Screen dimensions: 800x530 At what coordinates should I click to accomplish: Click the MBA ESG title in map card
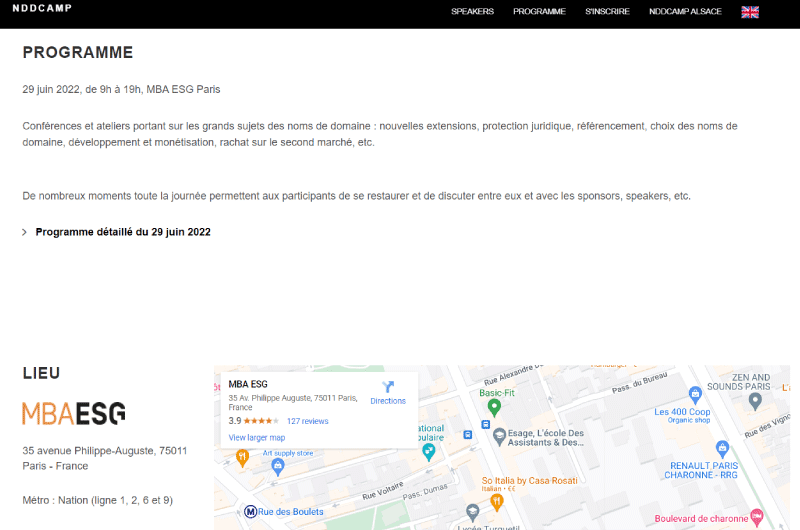[x=248, y=384]
